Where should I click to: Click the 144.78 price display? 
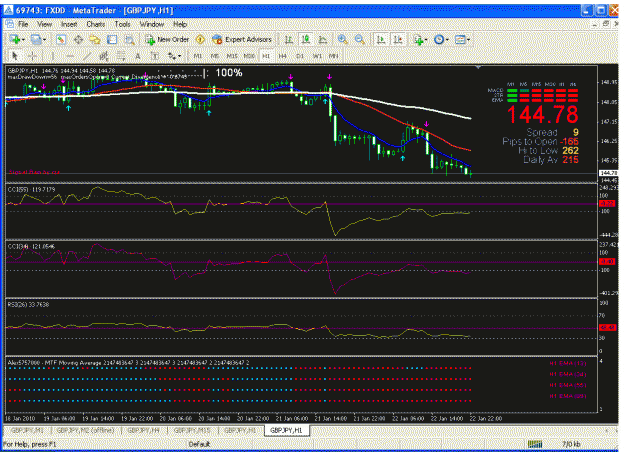542,115
